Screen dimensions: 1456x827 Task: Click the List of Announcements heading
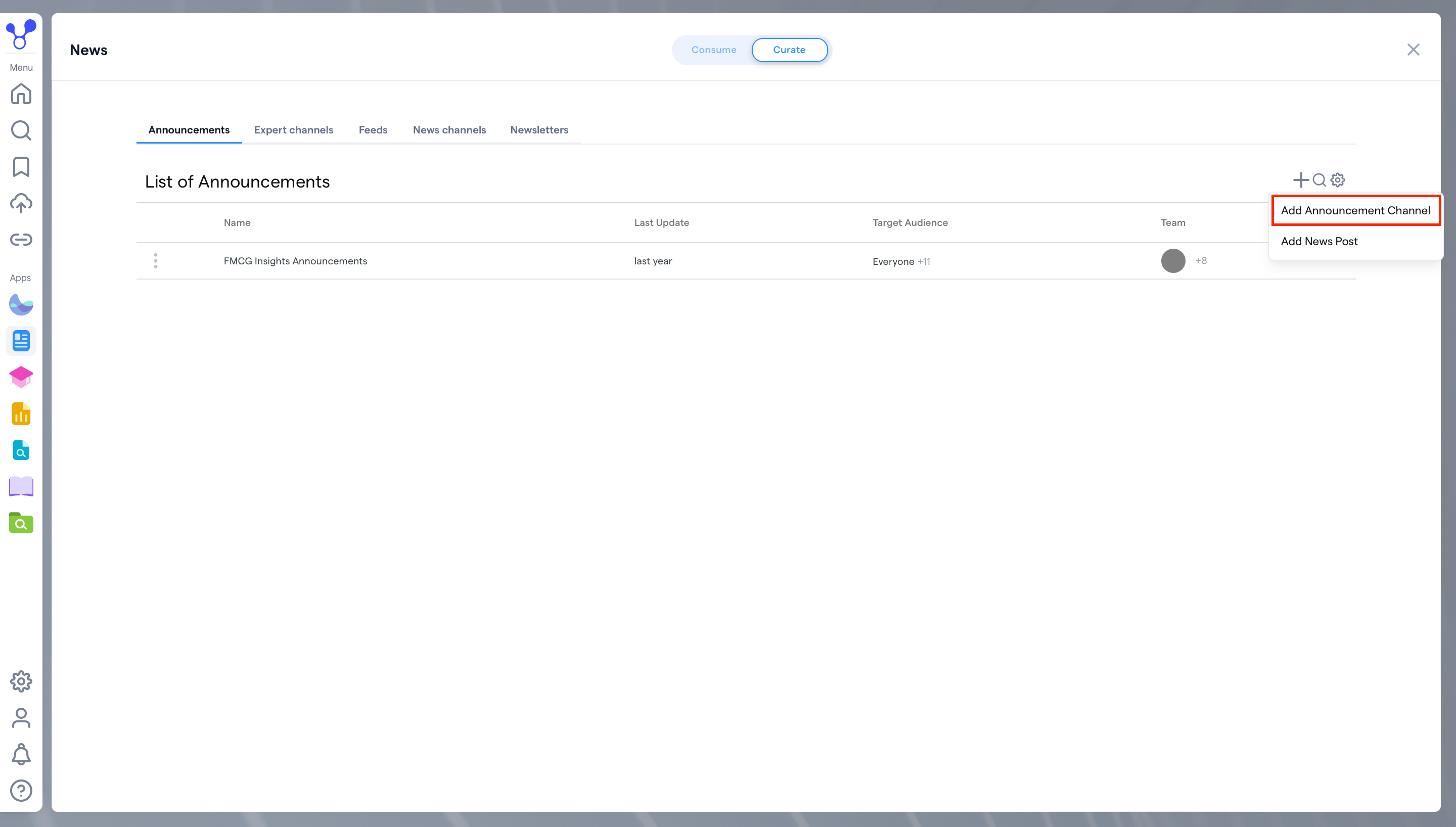(238, 181)
